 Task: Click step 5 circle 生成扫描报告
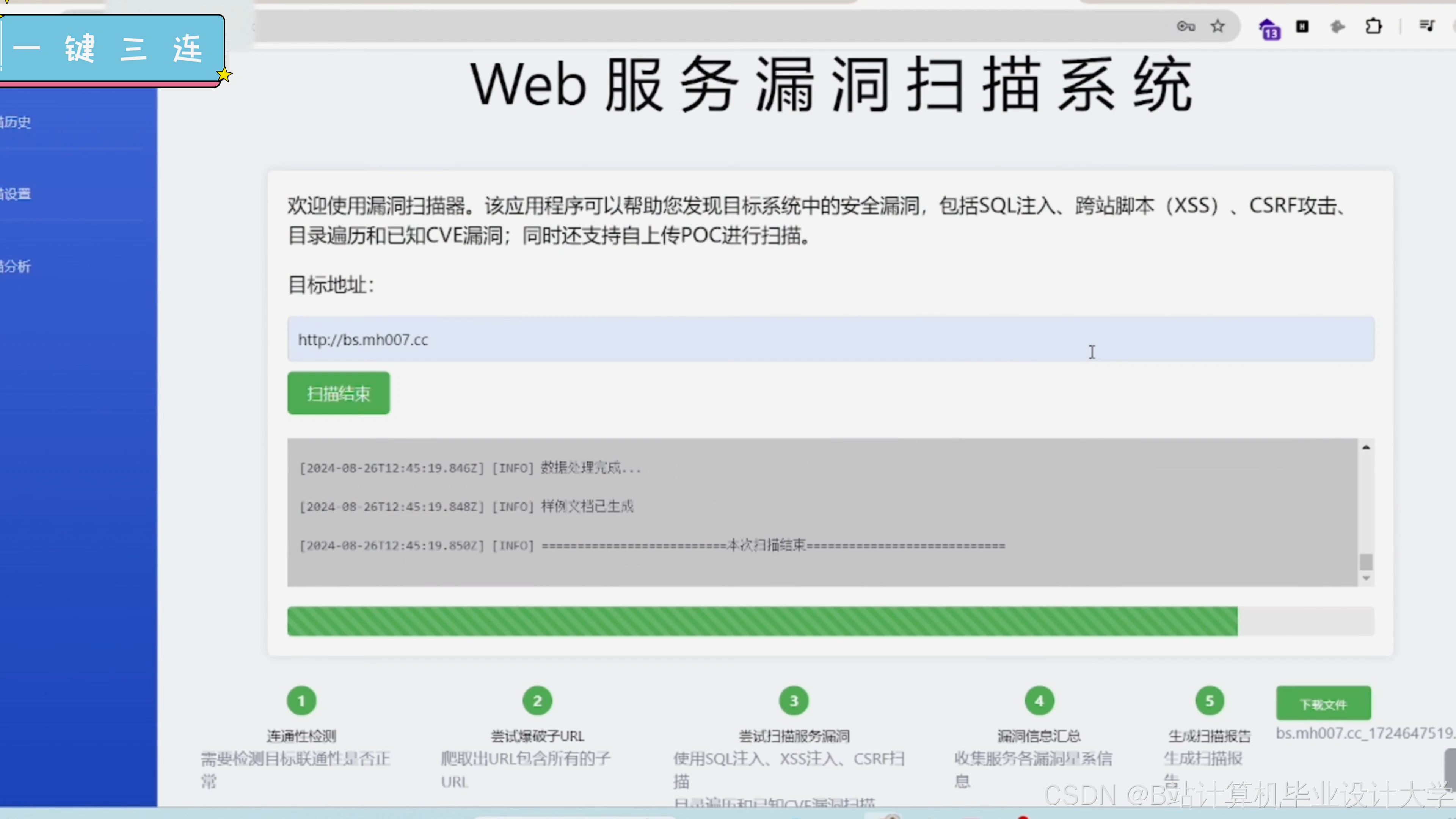(x=1210, y=701)
